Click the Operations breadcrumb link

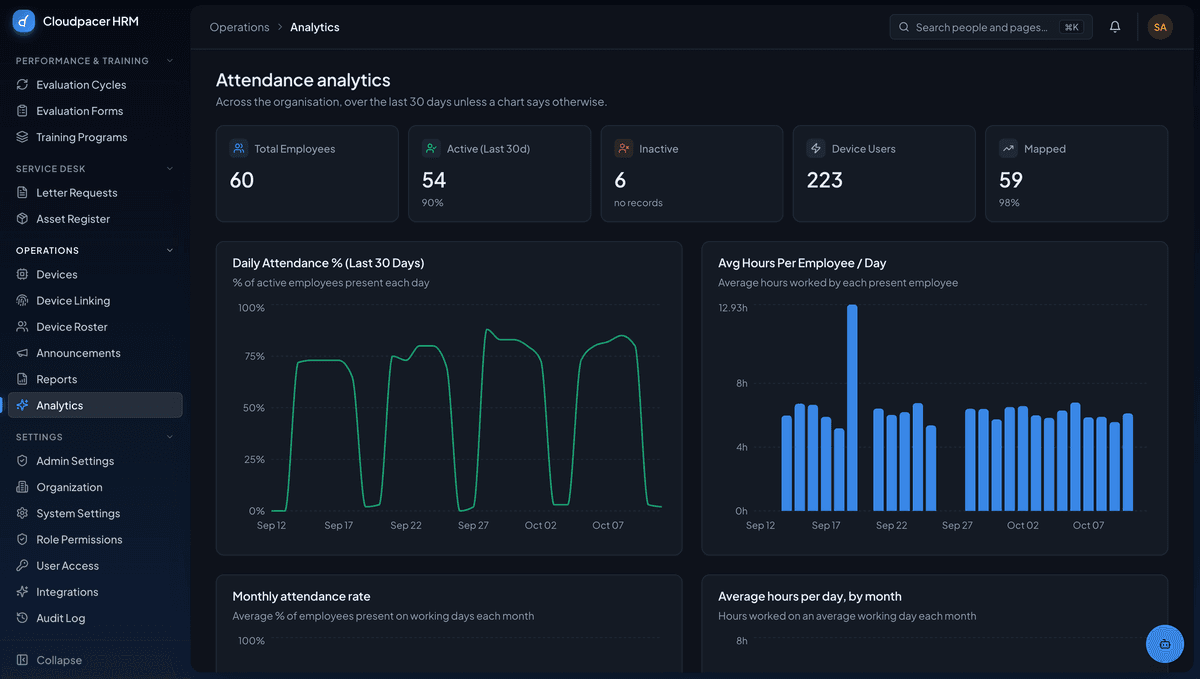click(239, 27)
